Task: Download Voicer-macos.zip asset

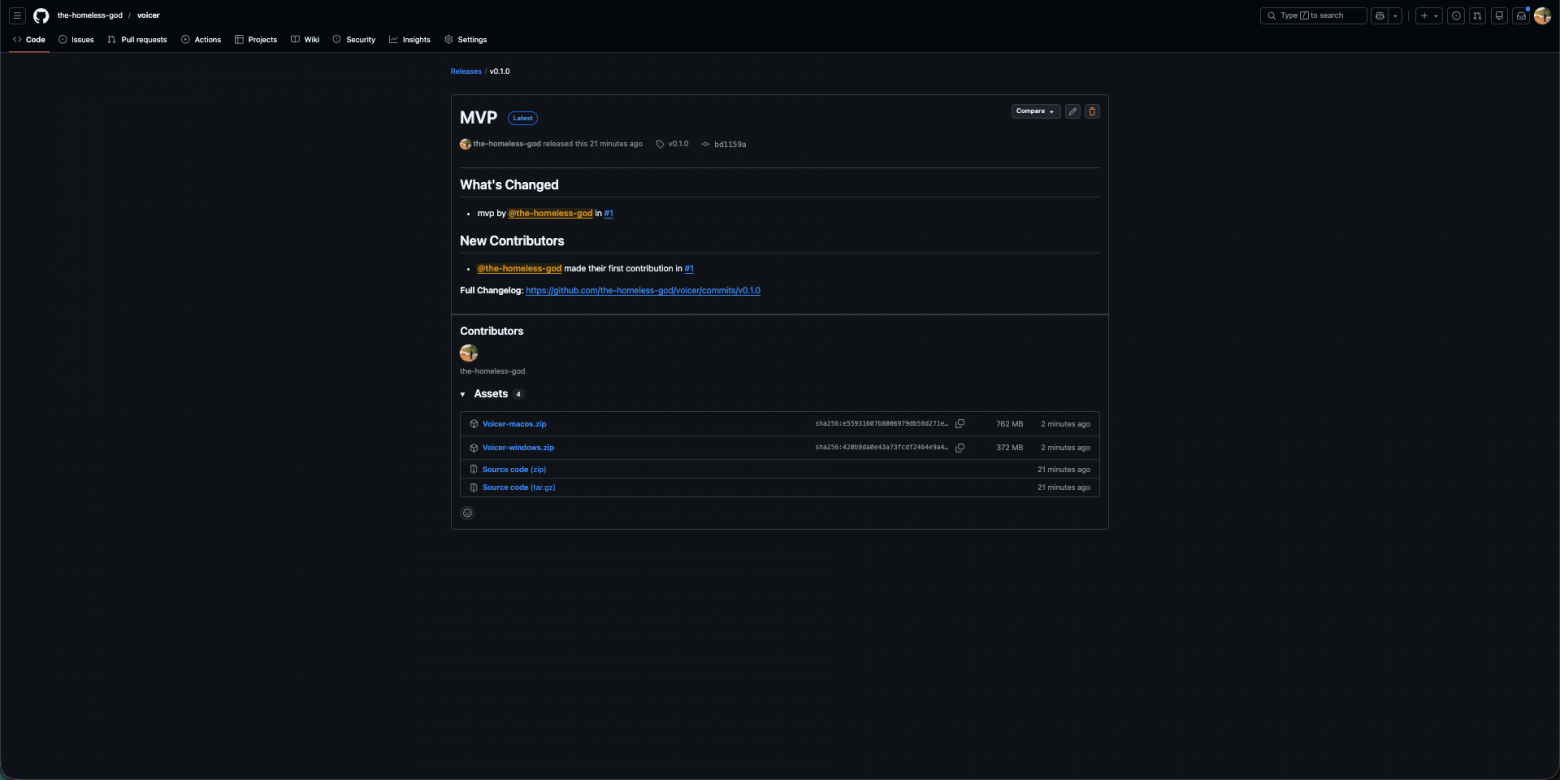Action: tap(514, 424)
